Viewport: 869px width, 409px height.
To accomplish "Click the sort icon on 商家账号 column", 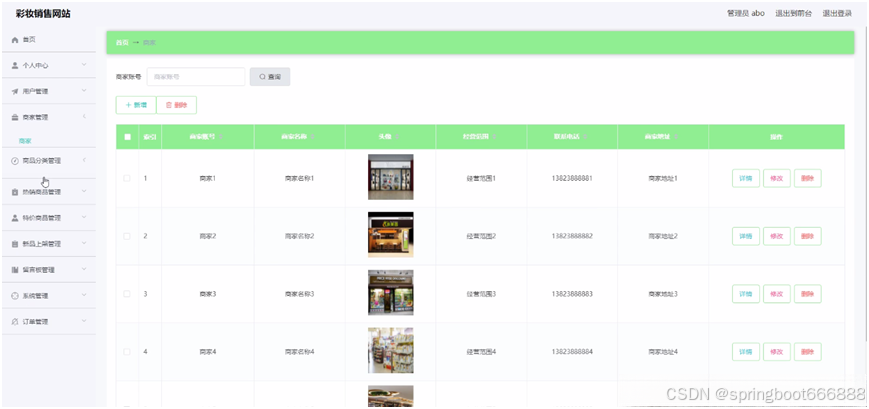I will [x=222, y=137].
